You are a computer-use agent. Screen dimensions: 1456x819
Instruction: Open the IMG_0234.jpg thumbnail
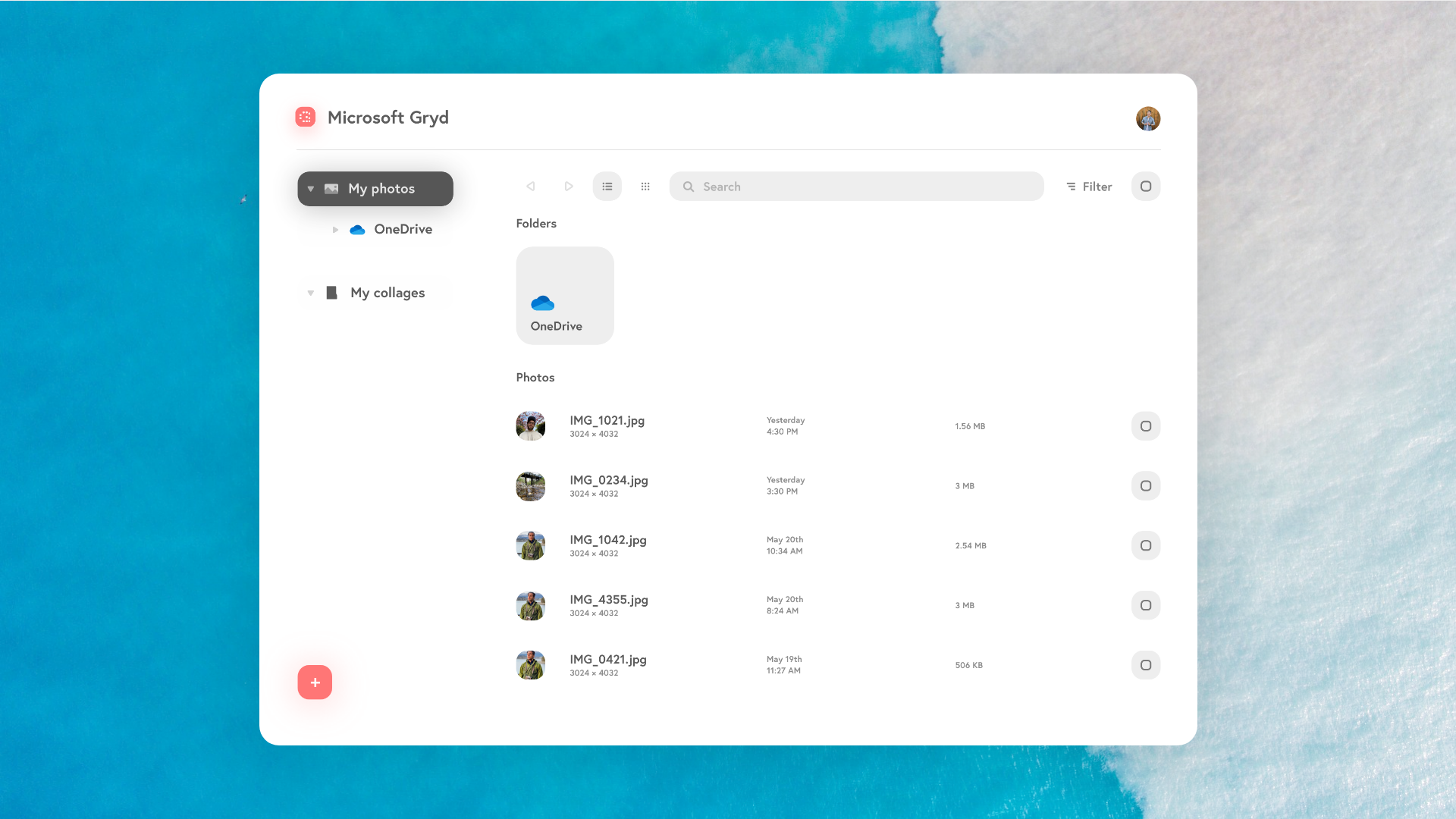tap(531, 486)
